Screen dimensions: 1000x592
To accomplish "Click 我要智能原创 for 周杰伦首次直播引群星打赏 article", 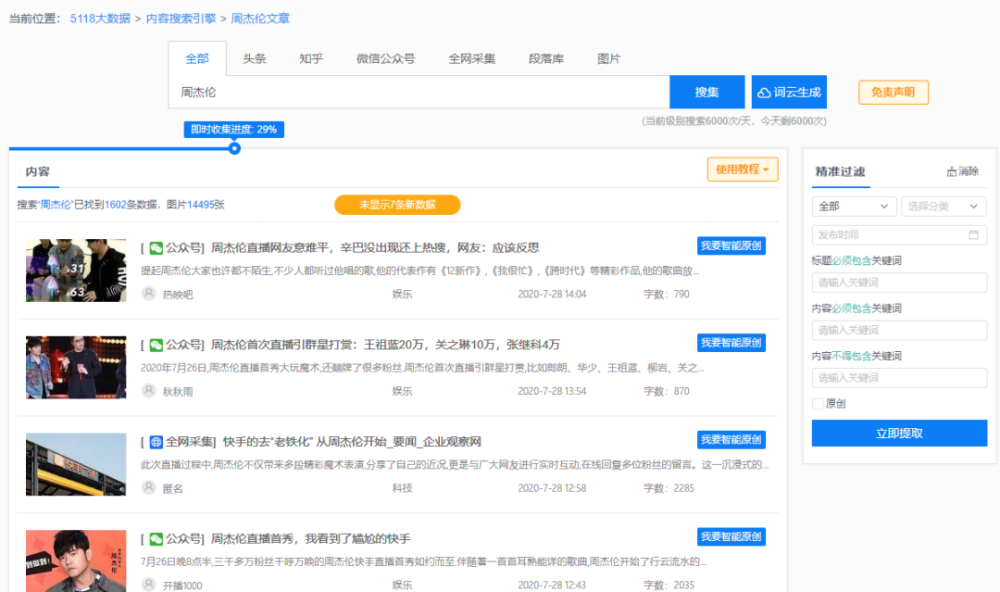I will (x=731, y=343).
